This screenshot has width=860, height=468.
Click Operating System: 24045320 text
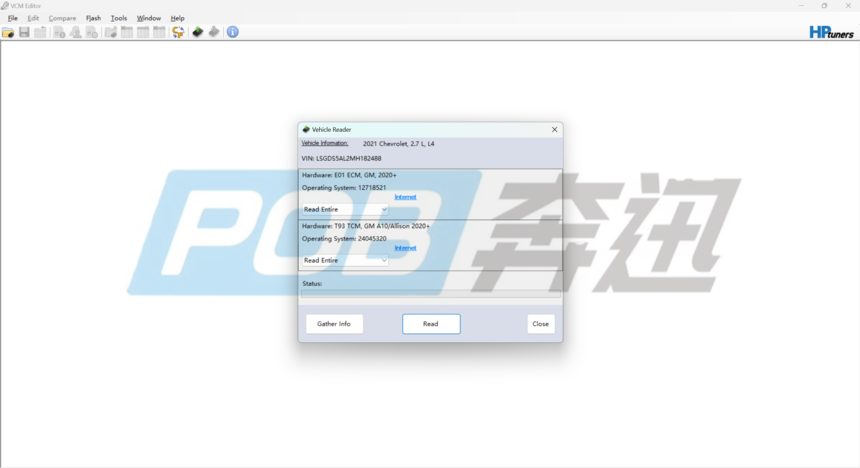click(x=344, y=239)
